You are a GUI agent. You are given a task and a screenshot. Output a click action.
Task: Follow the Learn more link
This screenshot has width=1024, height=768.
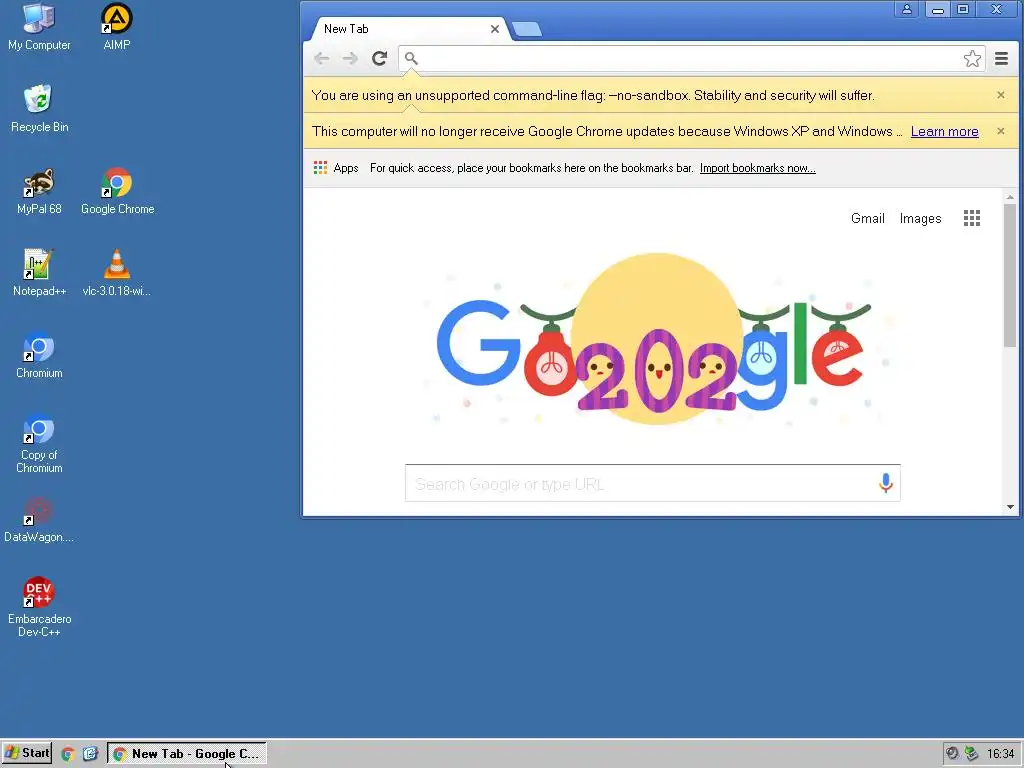coord(944,131)
